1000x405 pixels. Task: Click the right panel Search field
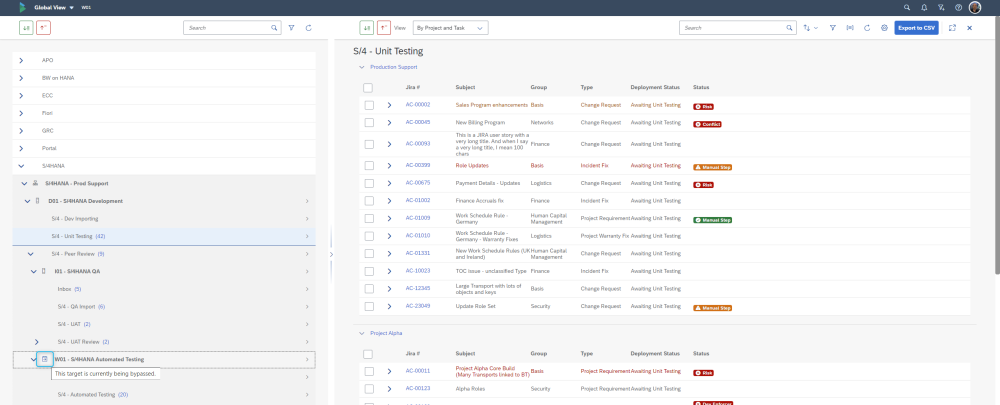(730, 28)
